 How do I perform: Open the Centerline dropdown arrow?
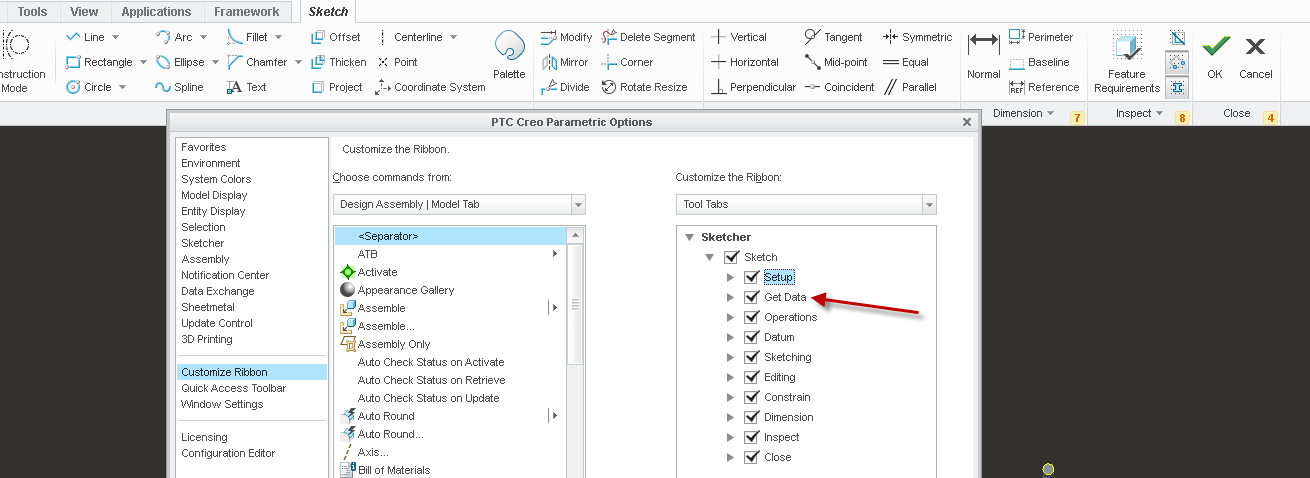click(453, 37)
